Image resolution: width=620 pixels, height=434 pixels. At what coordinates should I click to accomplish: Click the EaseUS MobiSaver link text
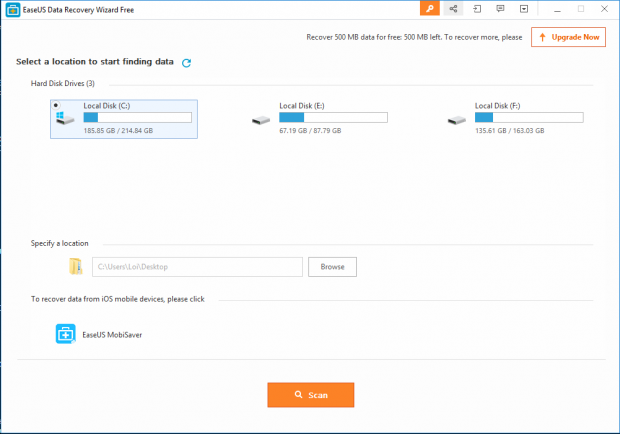point(112,335)
